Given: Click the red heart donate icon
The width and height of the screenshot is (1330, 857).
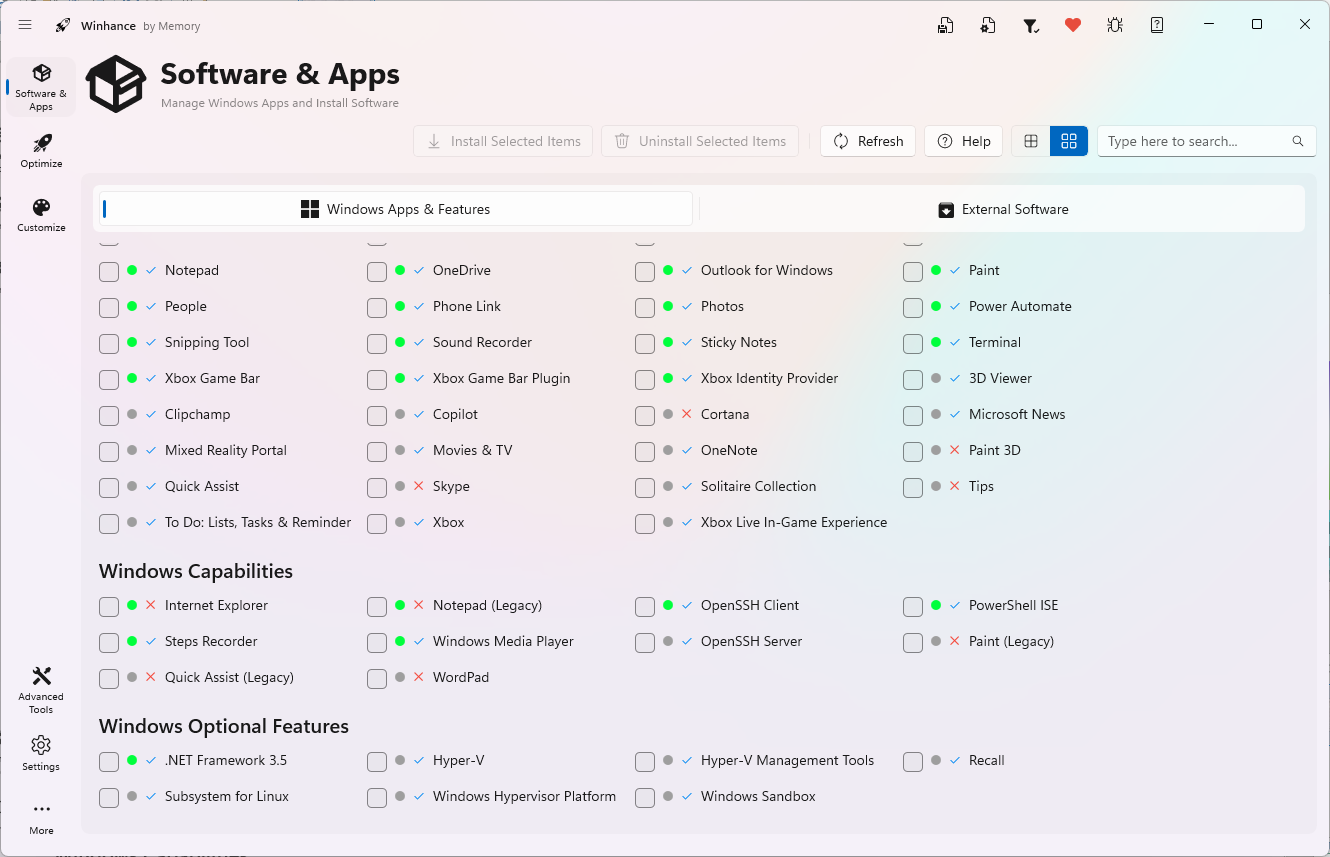Looking at the screenshot, I should coord(1073,25).
